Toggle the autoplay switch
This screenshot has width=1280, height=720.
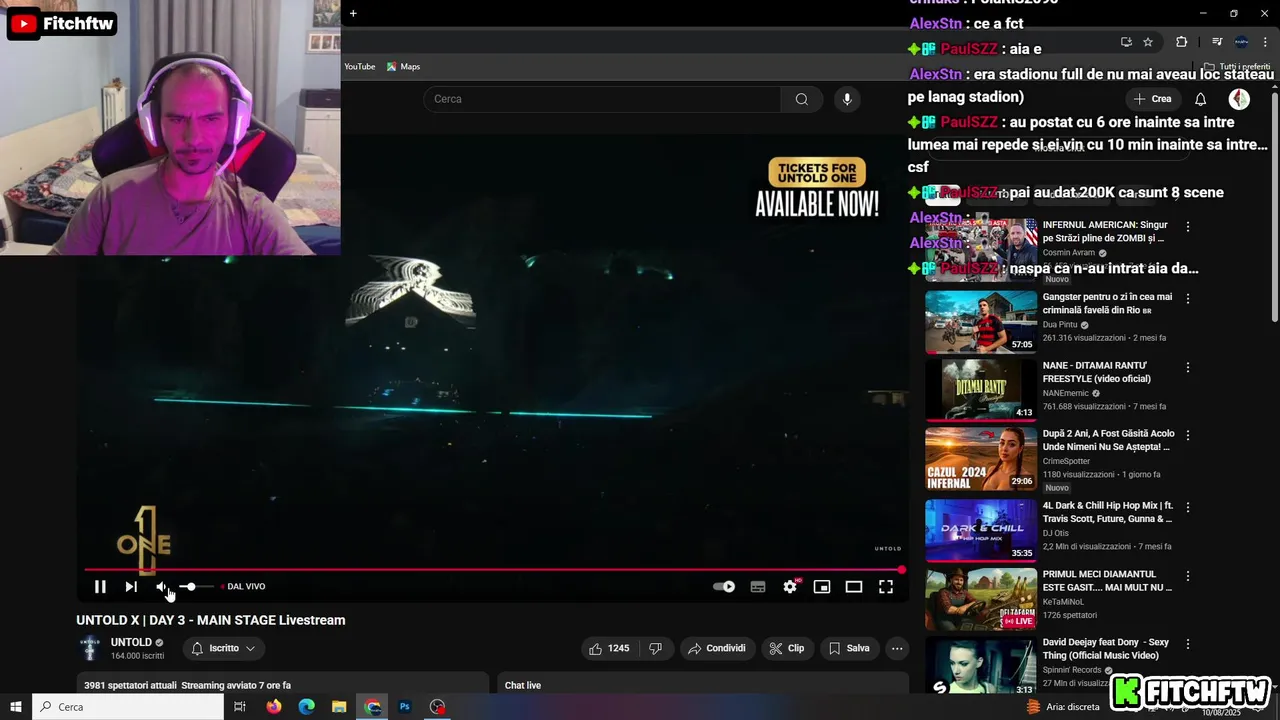pyautogui.click(x=724, y=587)
